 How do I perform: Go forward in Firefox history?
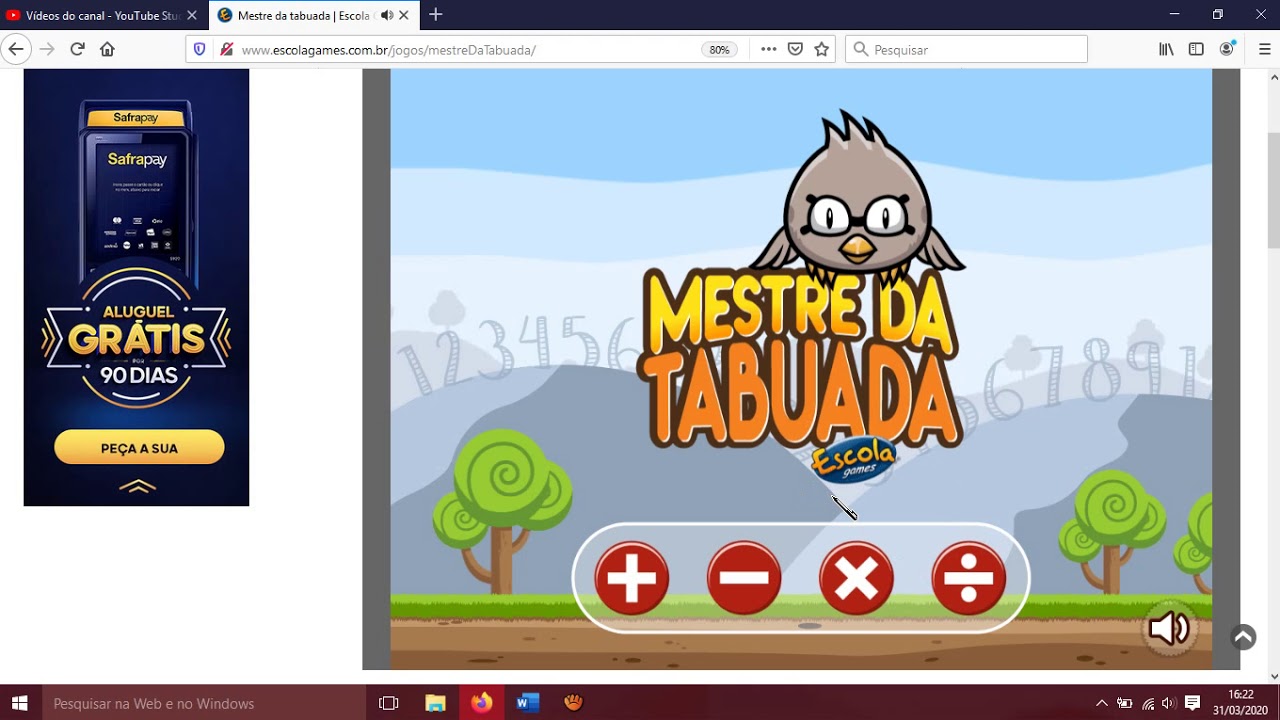pyautogui.click(x=46, y=49)
